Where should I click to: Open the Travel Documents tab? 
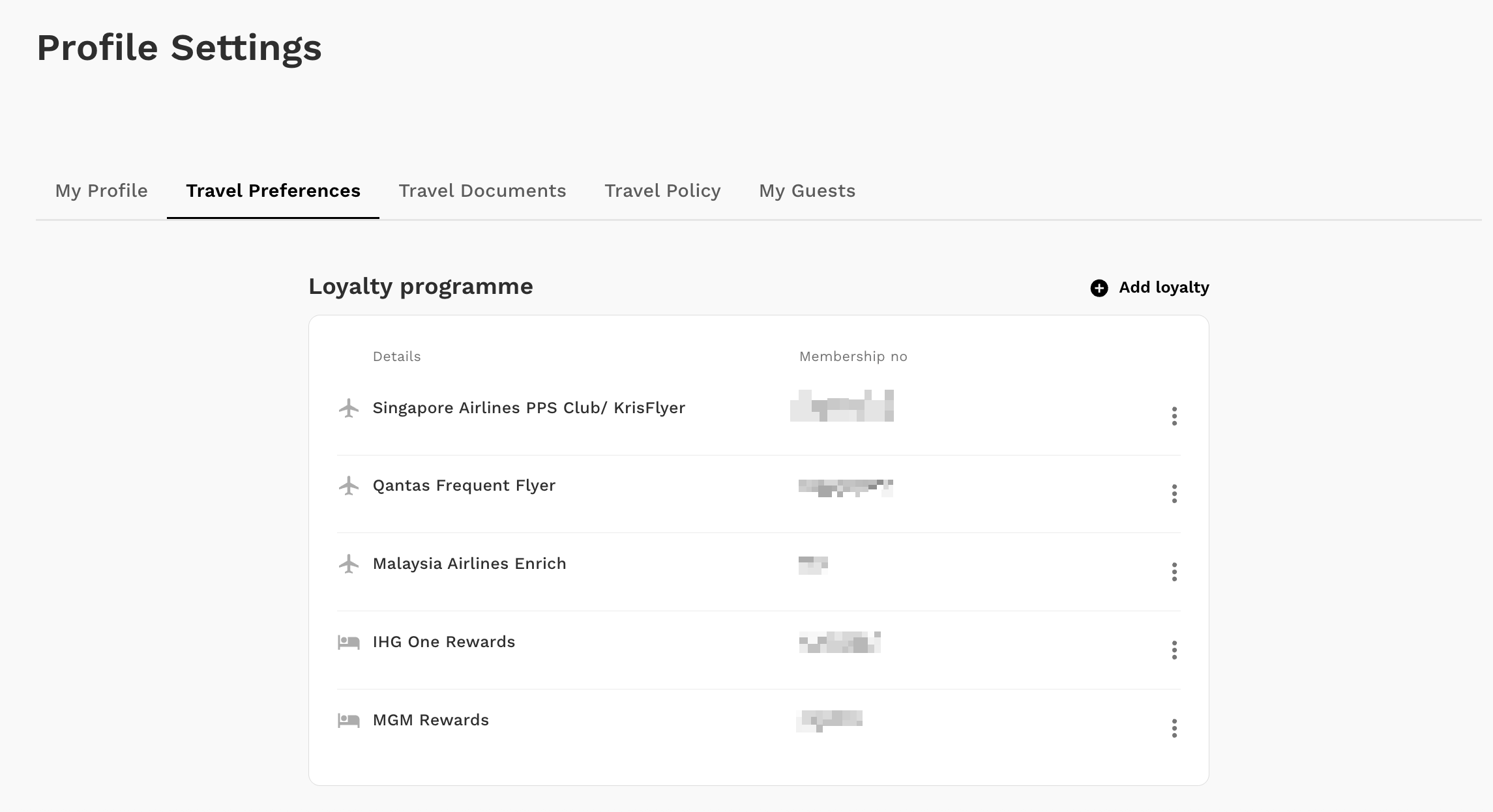coord(482,190)
